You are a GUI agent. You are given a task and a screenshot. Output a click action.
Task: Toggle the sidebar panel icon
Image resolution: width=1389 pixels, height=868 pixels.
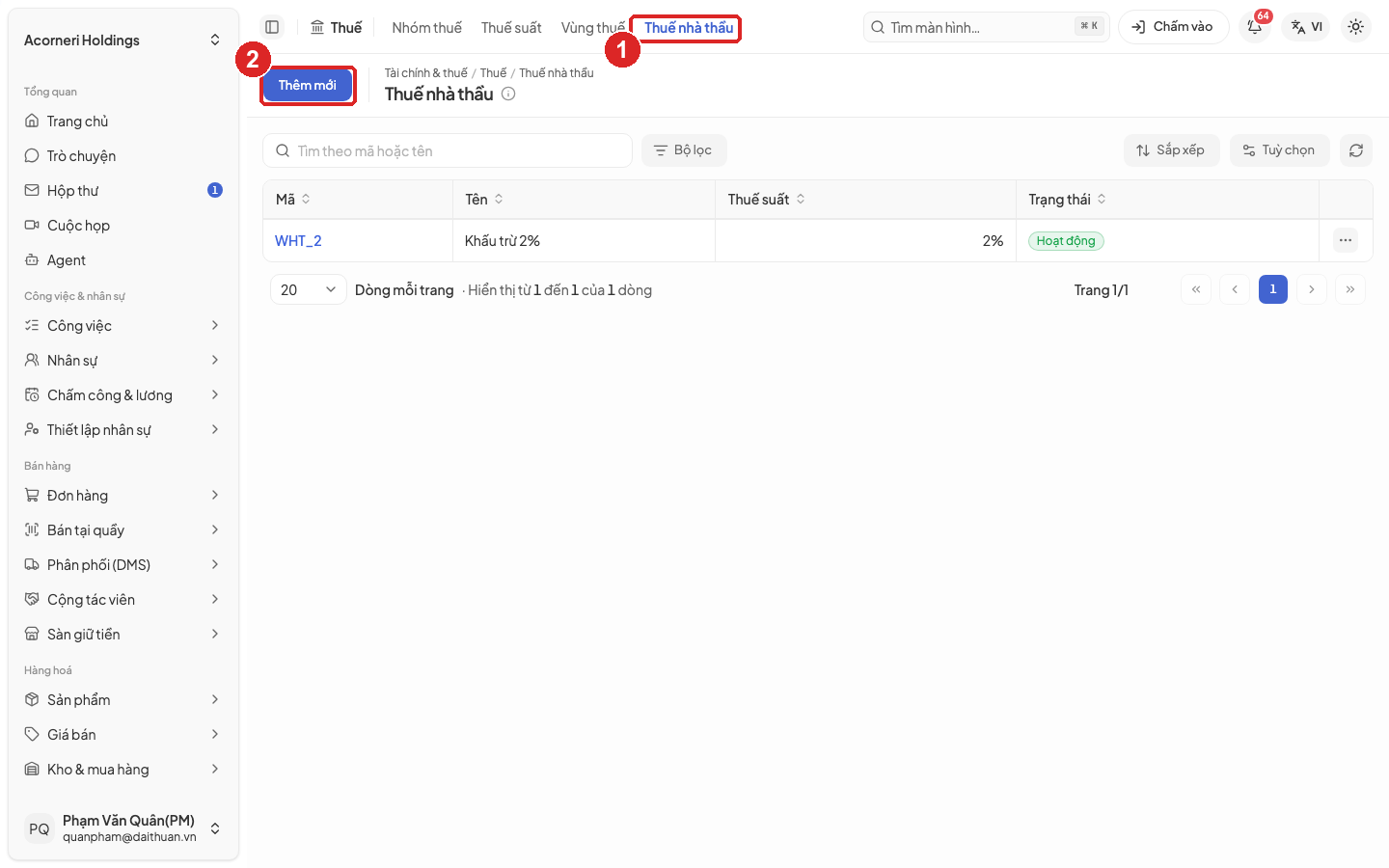click(272, 27)
